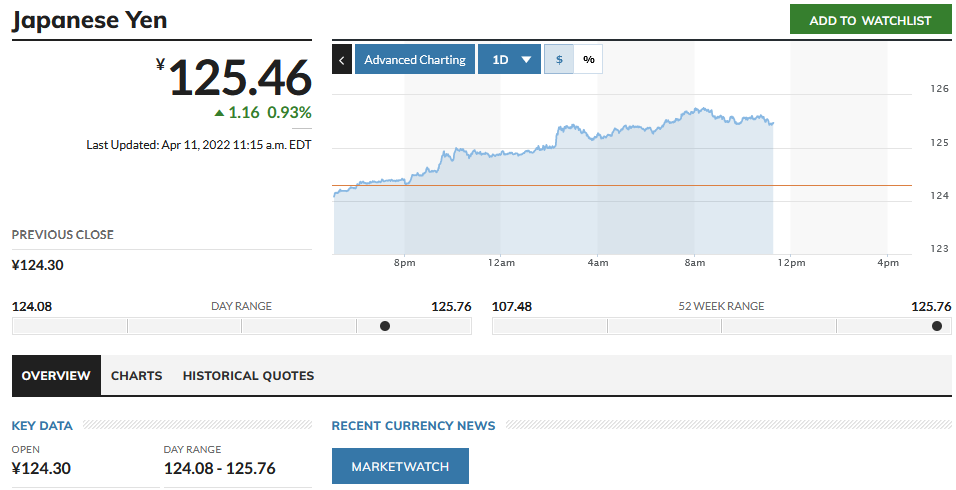Viewport: 956px width, 490px height.
Task: Click the 12pm label on chart axis
Action: click(x=791, y=263)
